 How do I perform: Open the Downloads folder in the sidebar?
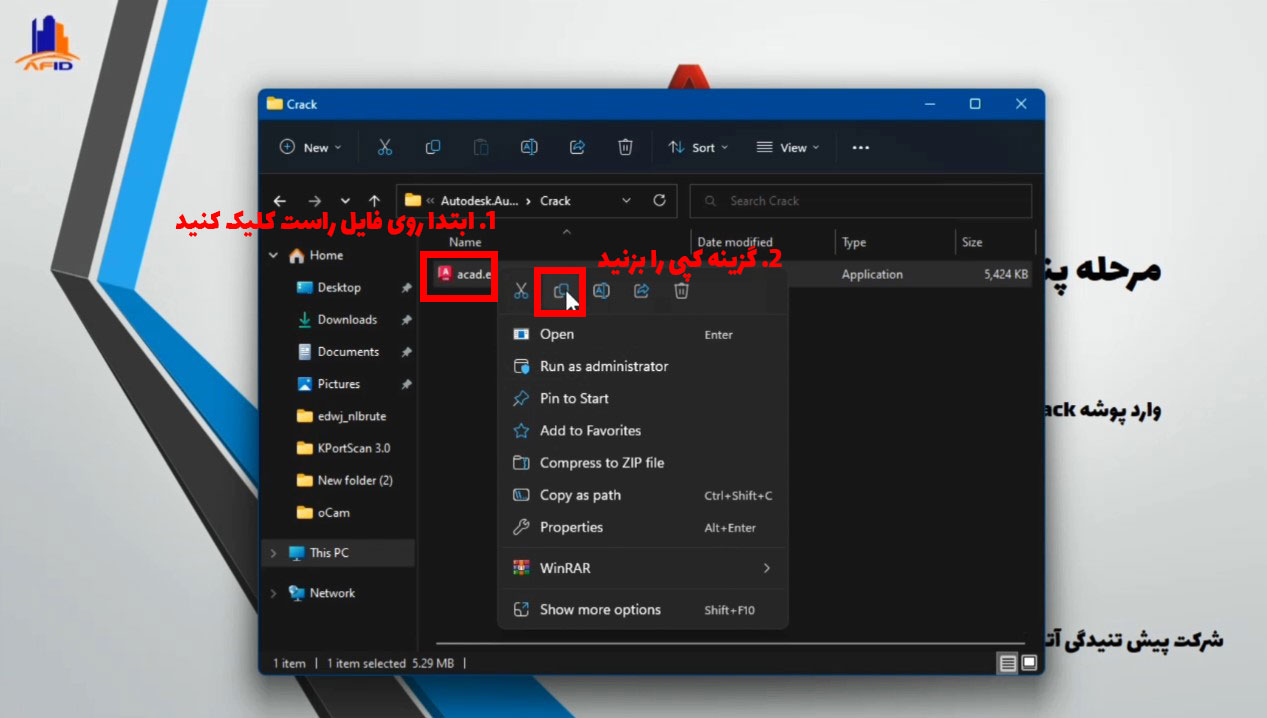(x=346, y=320)
